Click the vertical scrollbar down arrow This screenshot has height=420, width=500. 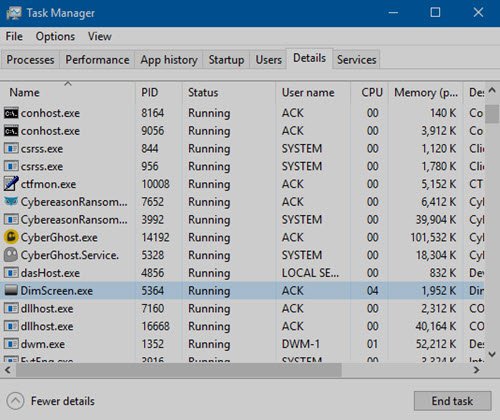coord(492,354)
